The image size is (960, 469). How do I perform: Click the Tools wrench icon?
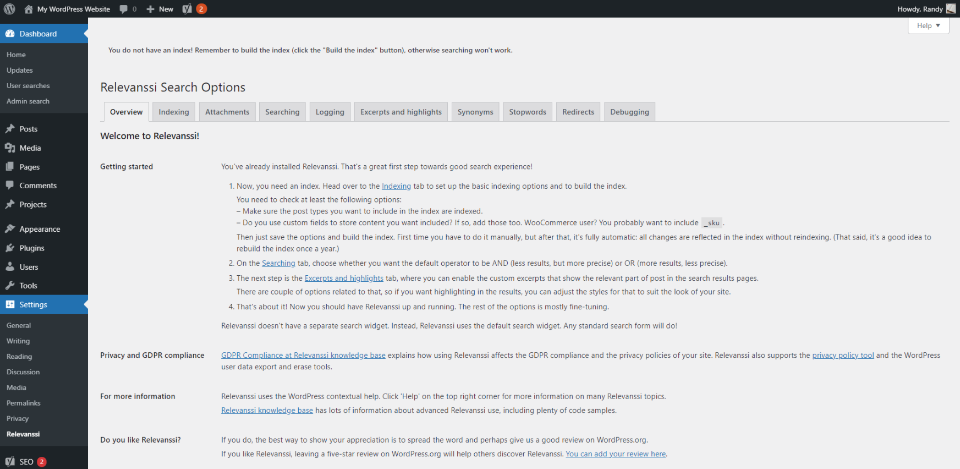[x=10, y=285]
